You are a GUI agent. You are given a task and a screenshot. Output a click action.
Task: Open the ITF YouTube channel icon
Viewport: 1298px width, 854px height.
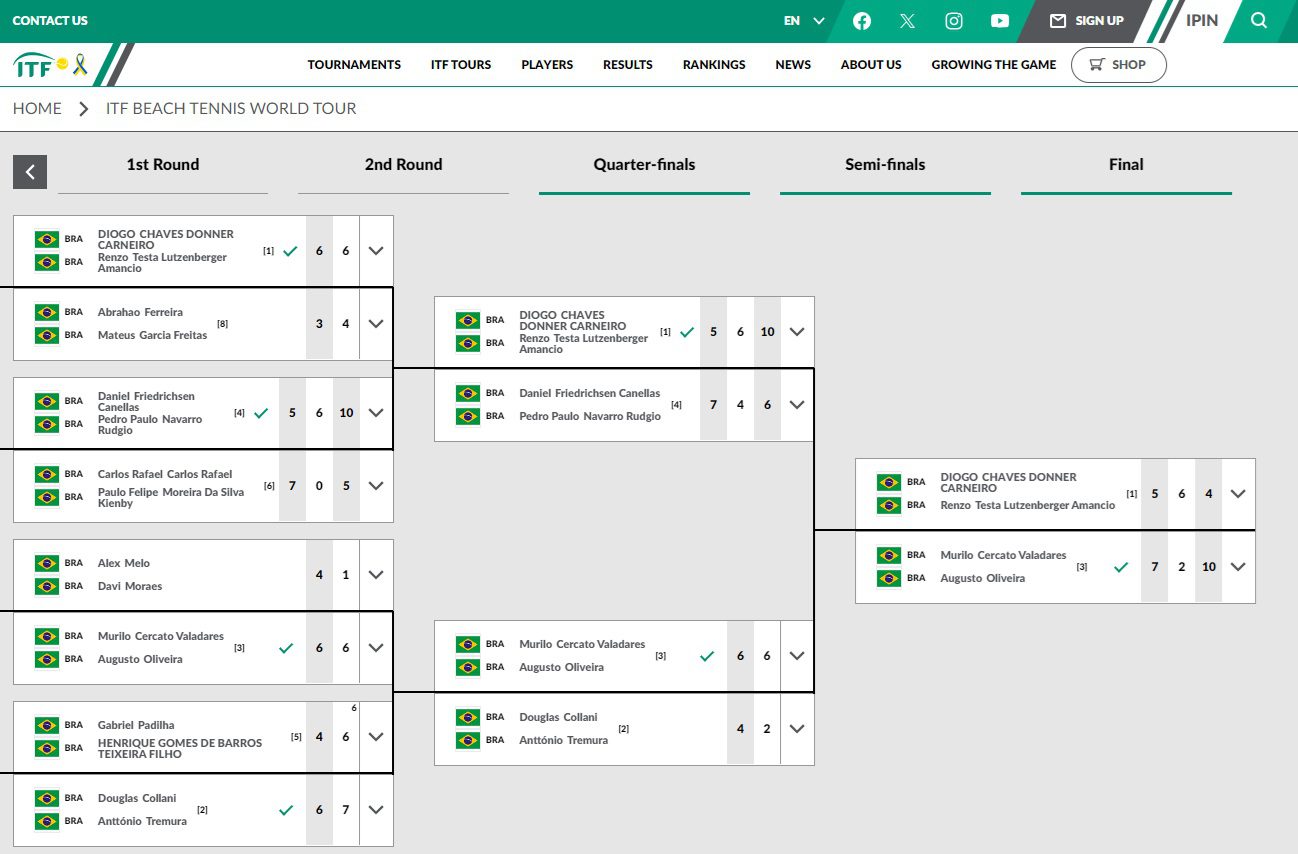click(1000, 21)
